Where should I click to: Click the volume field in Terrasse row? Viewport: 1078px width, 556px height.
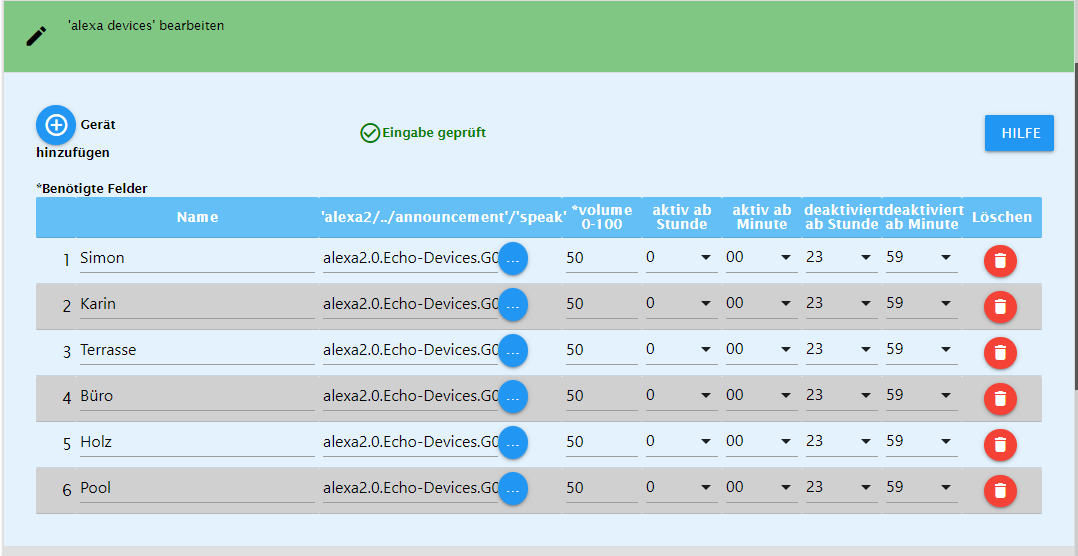coord(602,351)
